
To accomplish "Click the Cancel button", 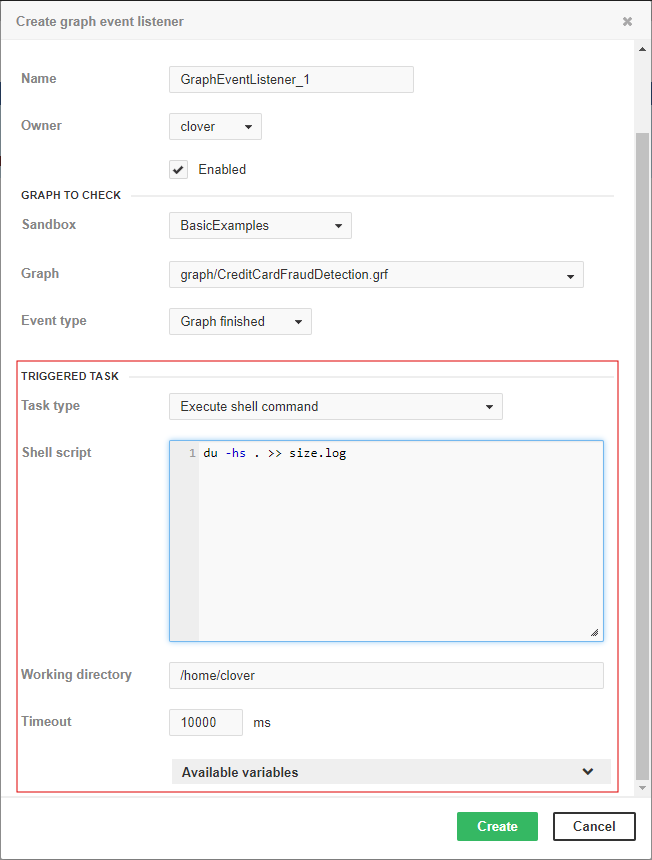I will (594, 826).
